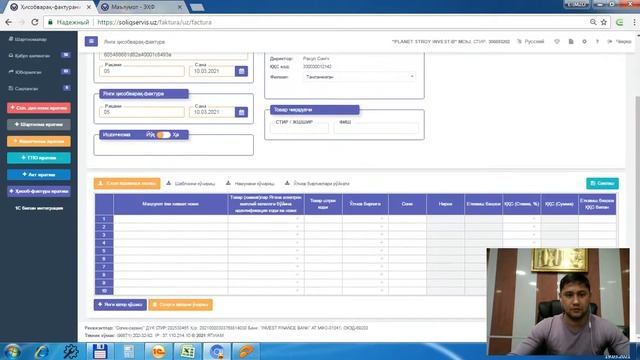The width and height of the screenshot is (640, 360).
Task: Open row 10 product catalog dropdown
Action: click(297, 291)
